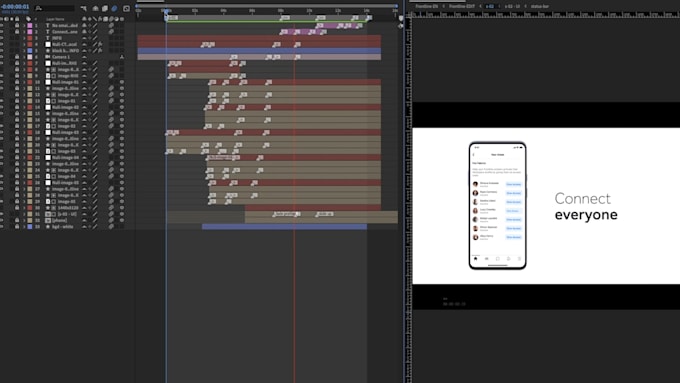
Task: Click the layer search field
Action: tap(54, 8)
